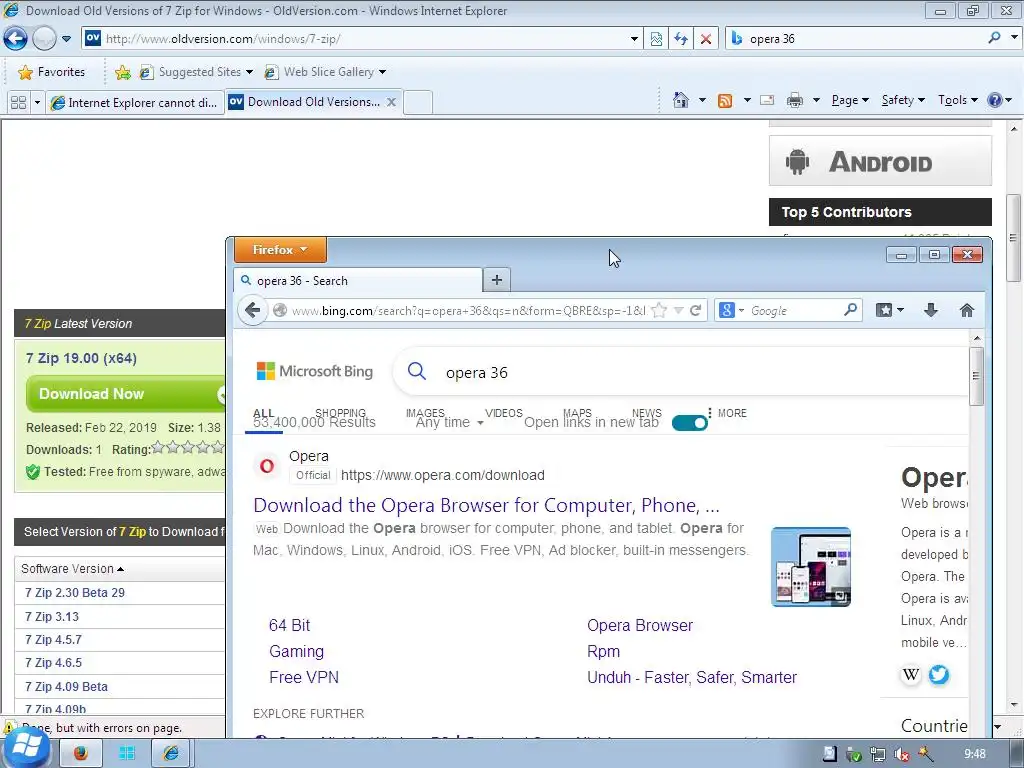Toggle Open links in new tab switch
The height and width of the screenshot is (768, 1024).
pyautogui.click(x=690, y=423)
